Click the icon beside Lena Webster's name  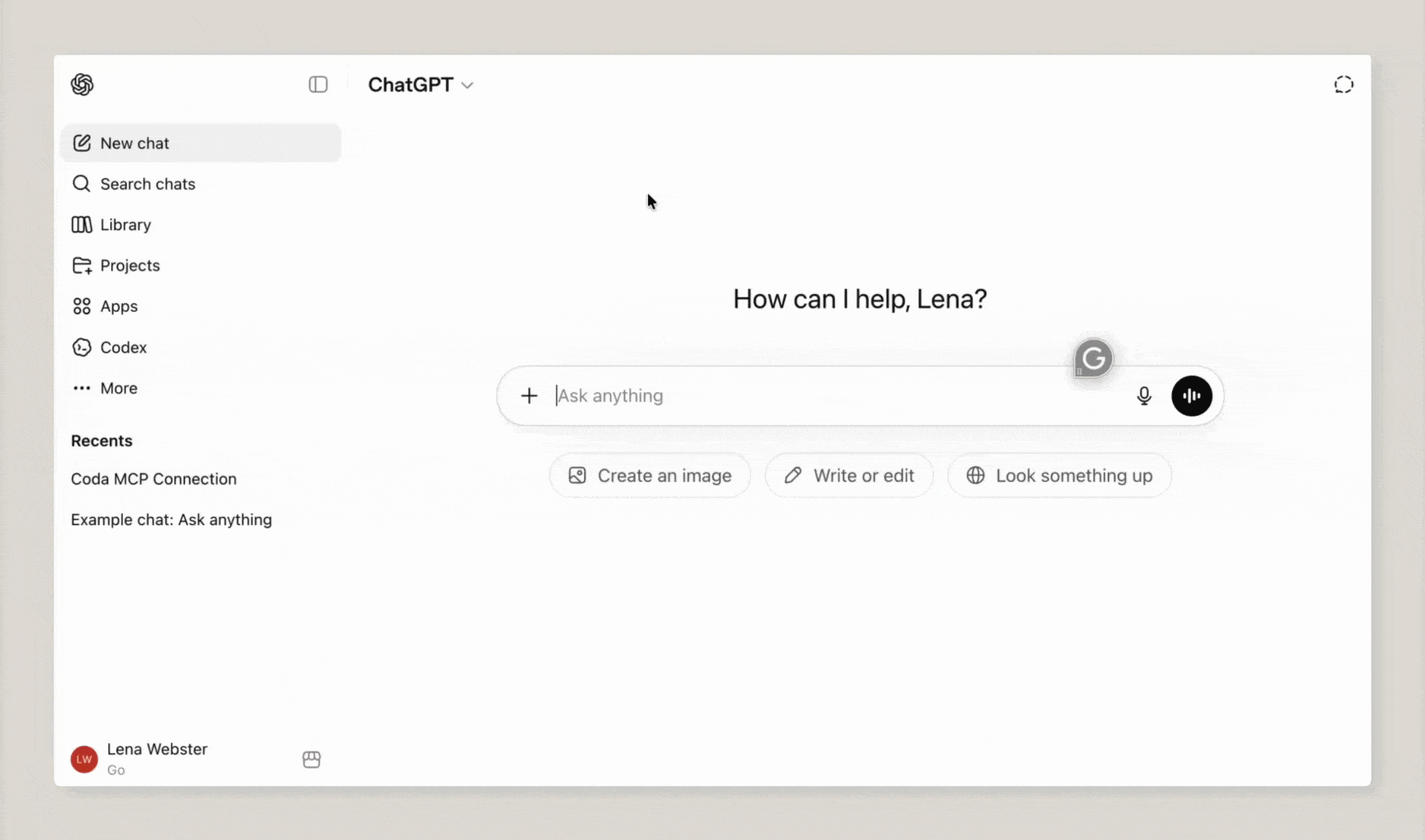click(311, 759)
